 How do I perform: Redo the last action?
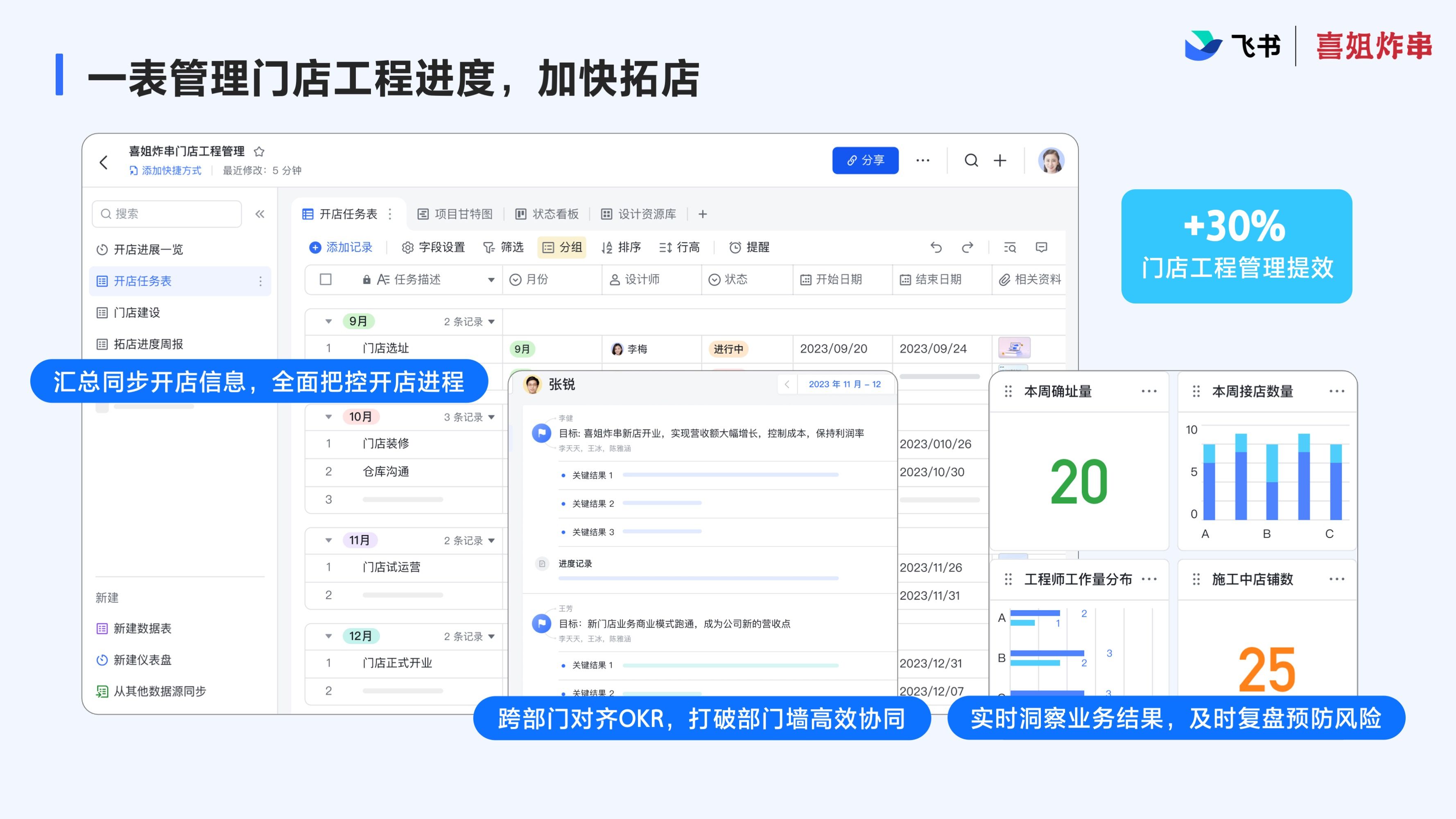tap(968, 247)
